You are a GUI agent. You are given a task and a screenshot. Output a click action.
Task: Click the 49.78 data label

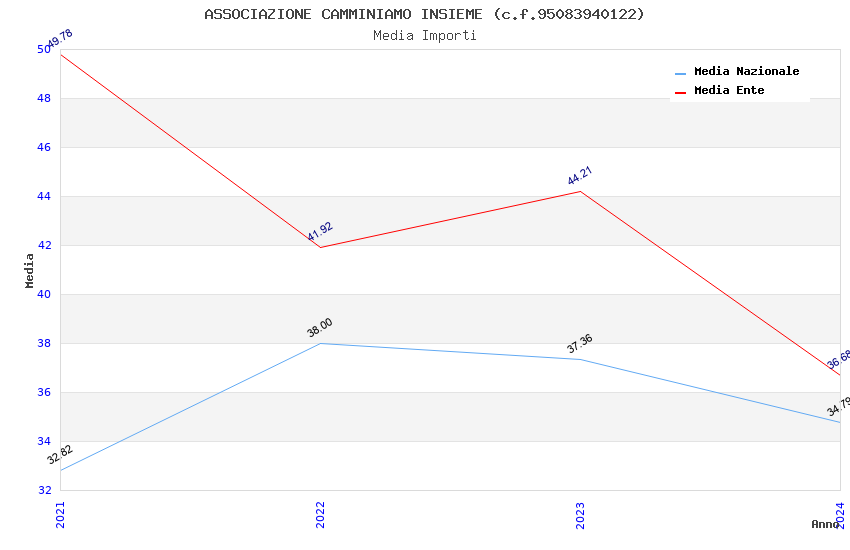(60, 38)
